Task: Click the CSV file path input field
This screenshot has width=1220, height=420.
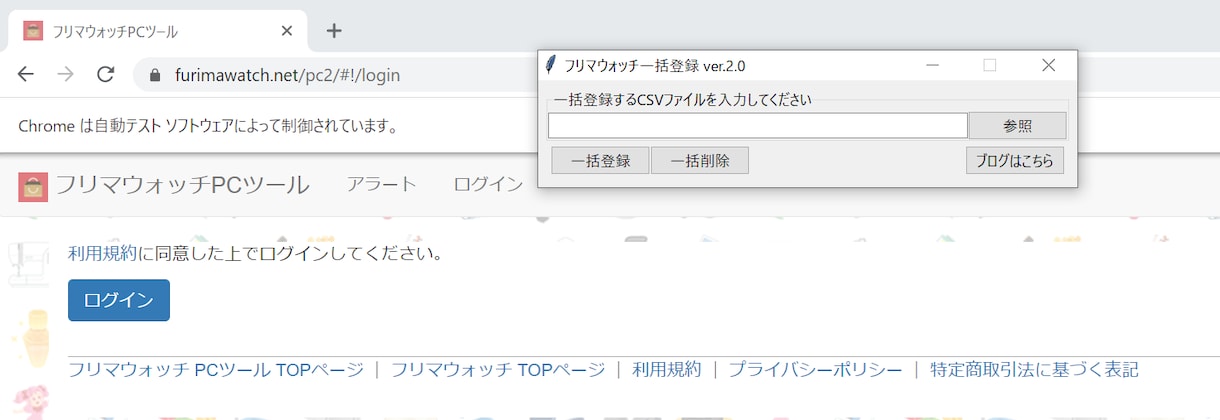Action: 758,126
